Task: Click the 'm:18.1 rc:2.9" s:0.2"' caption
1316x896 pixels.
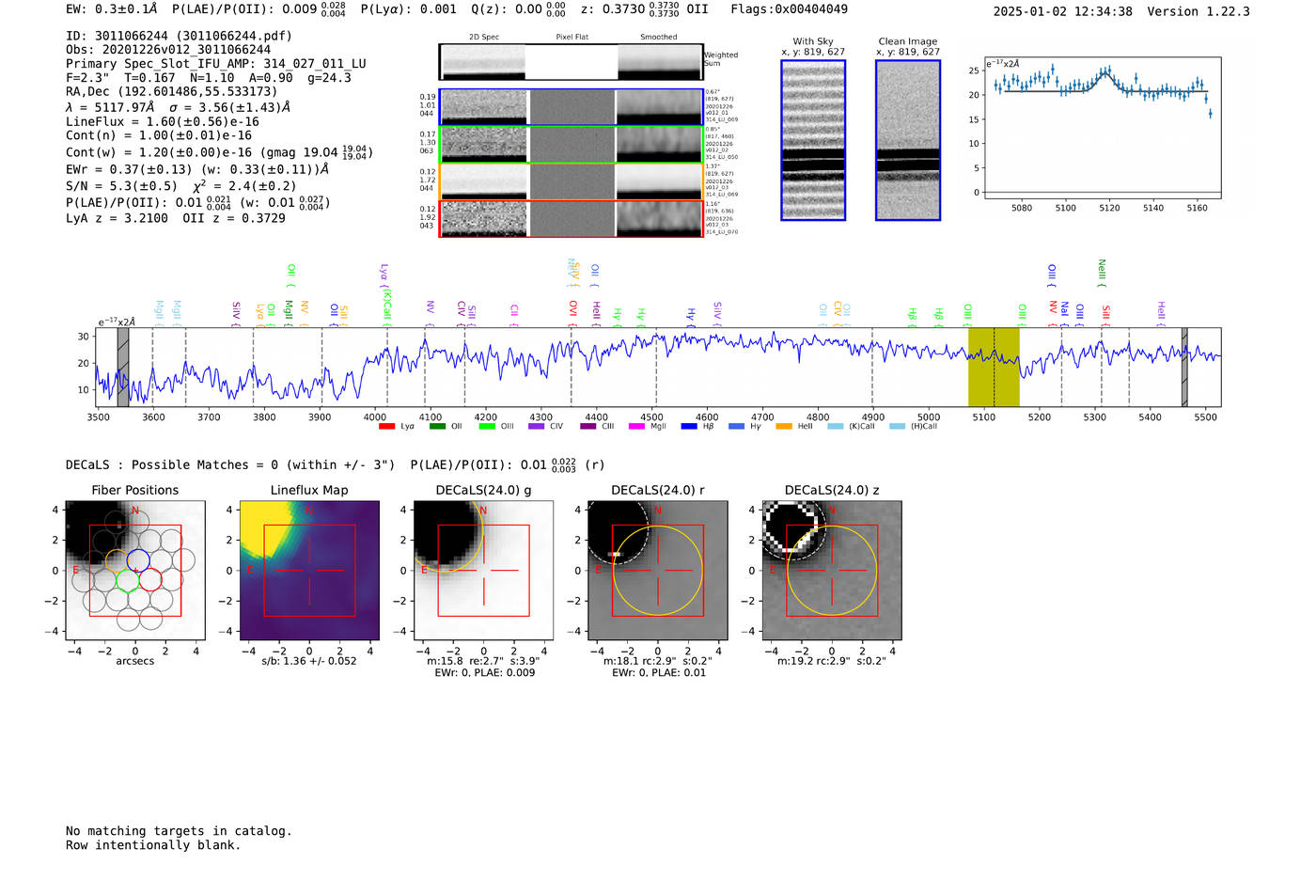Action: tap(657, 661)
